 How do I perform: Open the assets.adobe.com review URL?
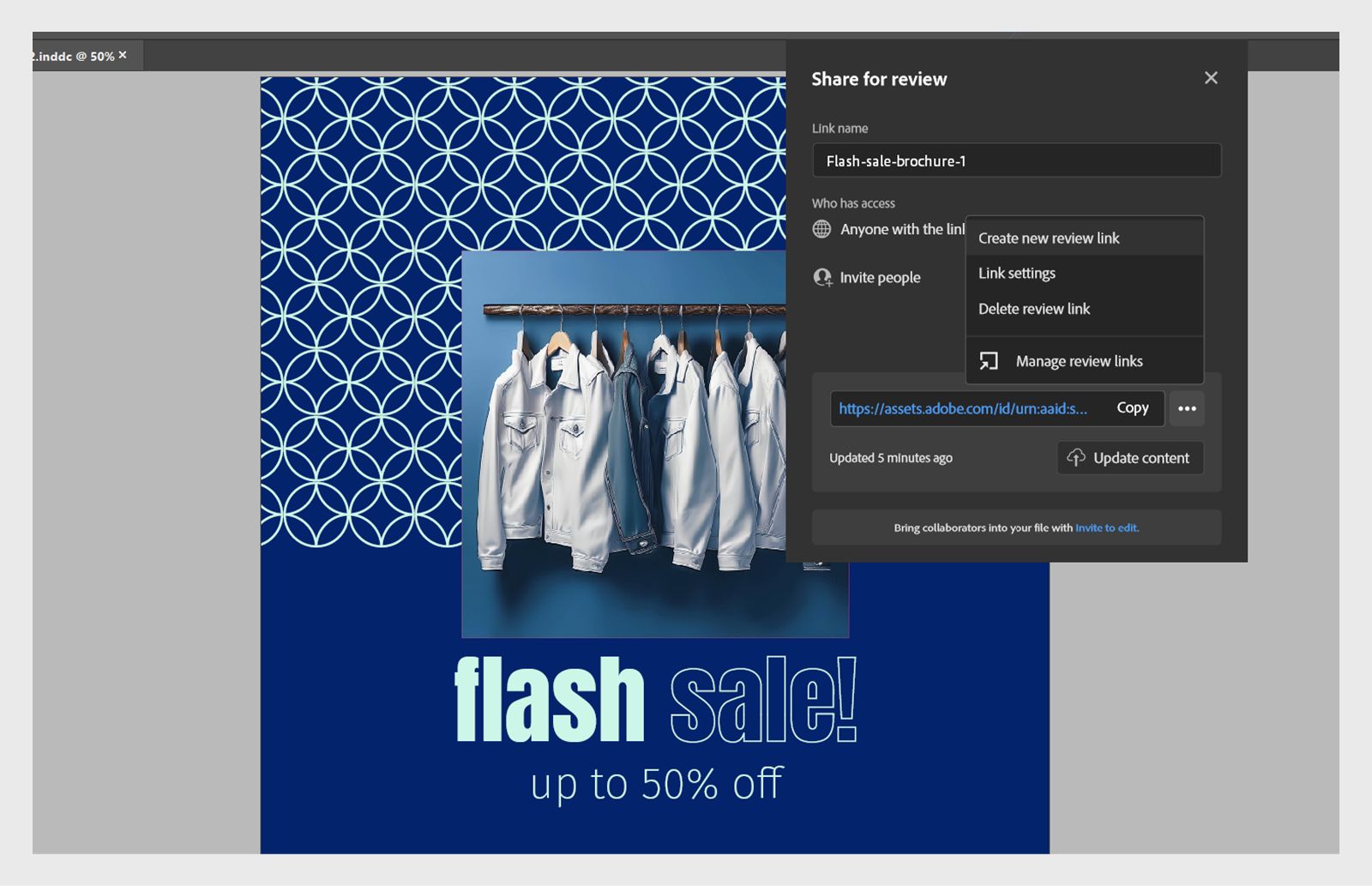[x=962, y=408]
